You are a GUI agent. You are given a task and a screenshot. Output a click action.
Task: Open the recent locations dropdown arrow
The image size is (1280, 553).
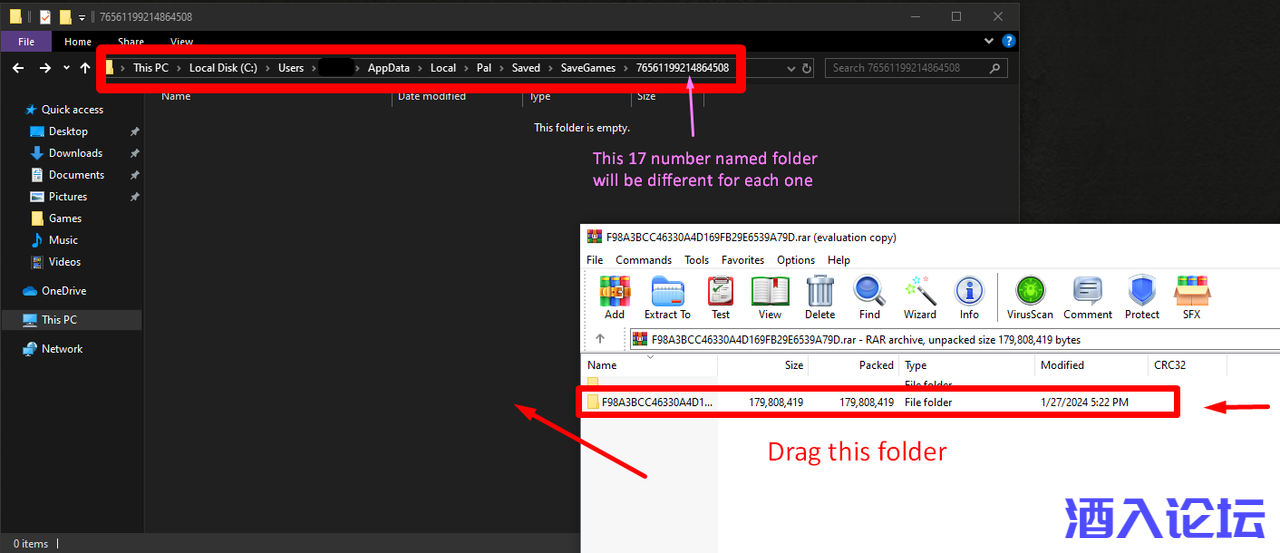click(x=66, y=68)
